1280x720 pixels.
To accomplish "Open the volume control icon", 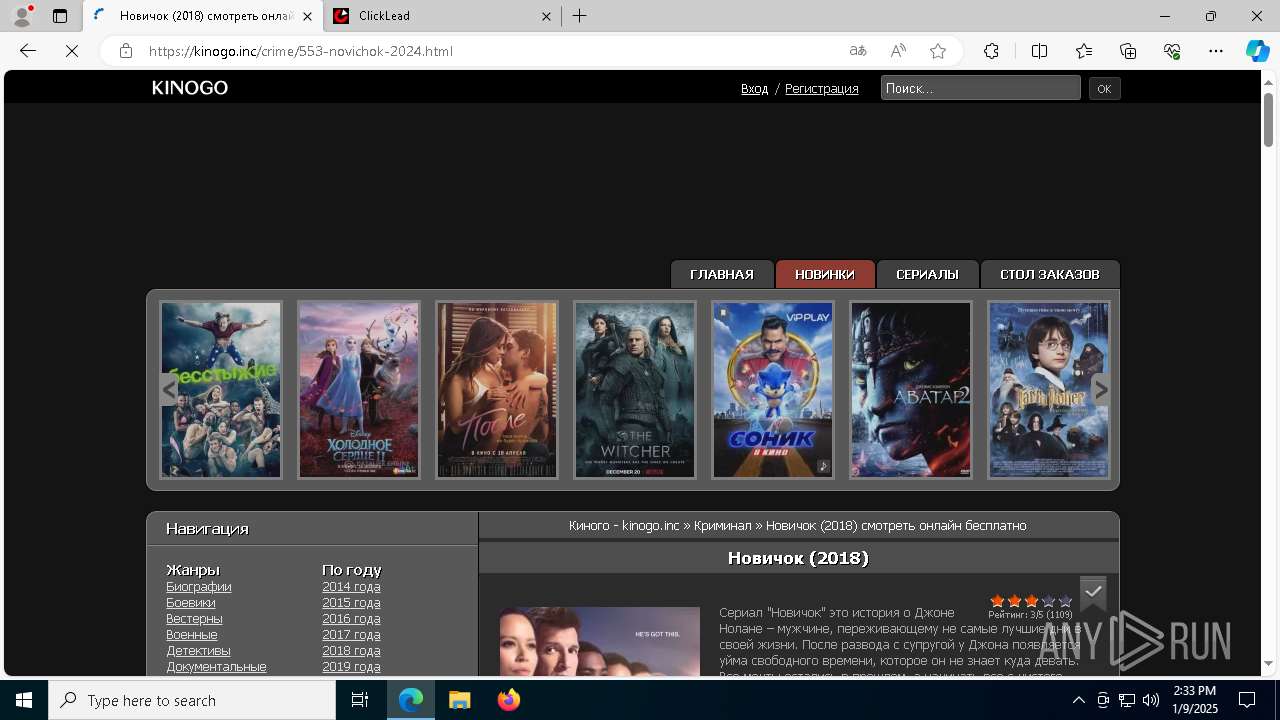I will coord(1150,700).
